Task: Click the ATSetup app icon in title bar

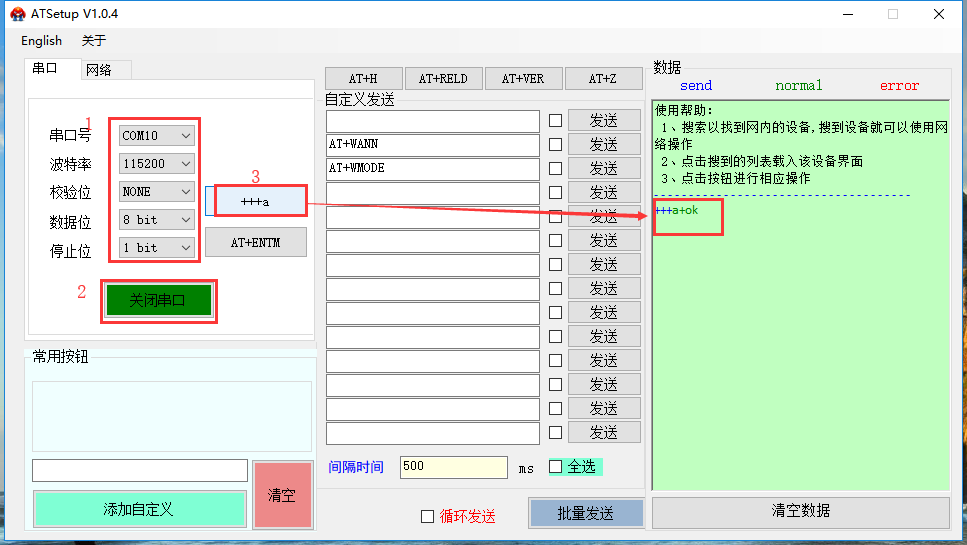Action: click(17, 14)
